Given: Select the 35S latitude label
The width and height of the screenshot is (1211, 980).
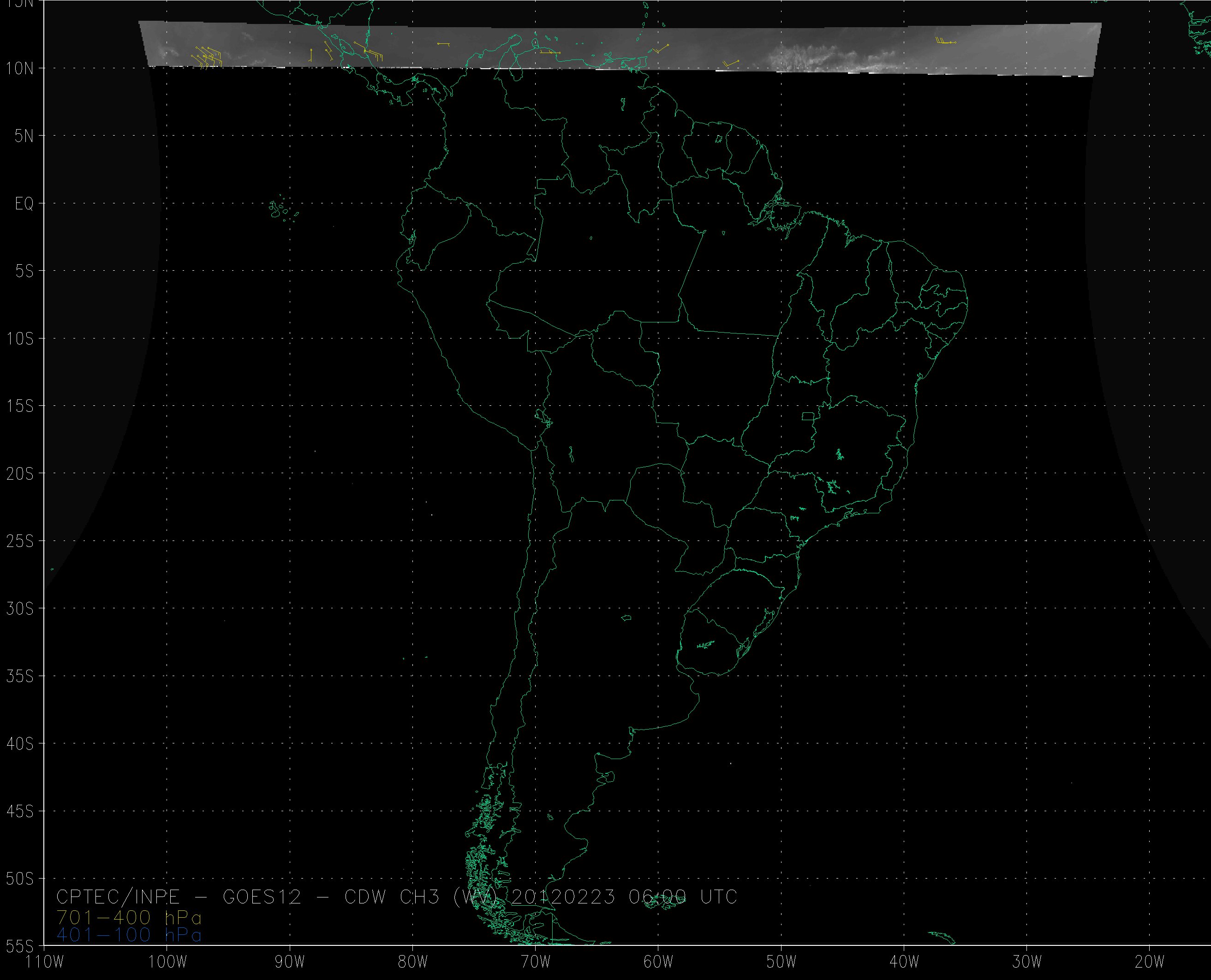Looking at the screenshot, I should click(x=20, y=677).
